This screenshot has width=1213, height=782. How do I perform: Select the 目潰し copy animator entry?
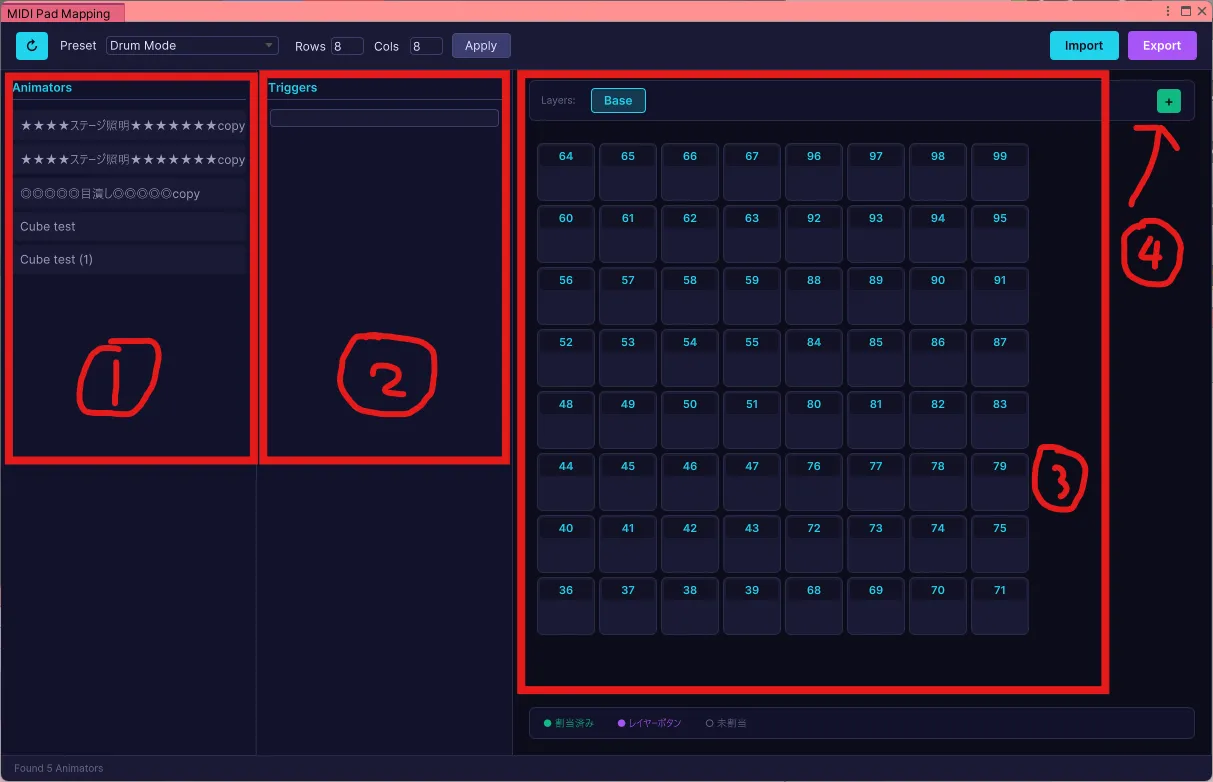coord(130,193)
